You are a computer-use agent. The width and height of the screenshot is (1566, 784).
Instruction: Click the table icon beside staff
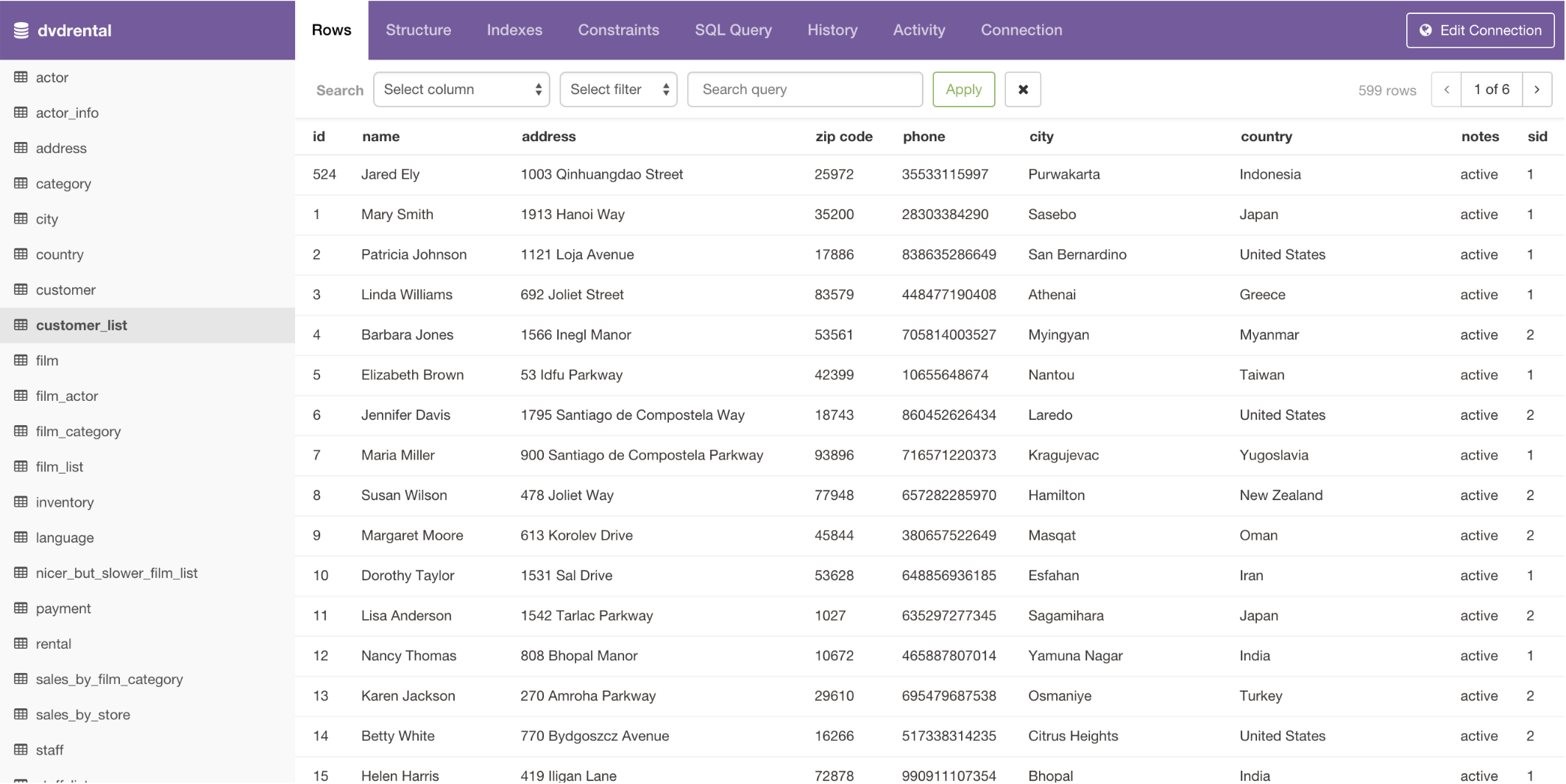click(21, 749)
